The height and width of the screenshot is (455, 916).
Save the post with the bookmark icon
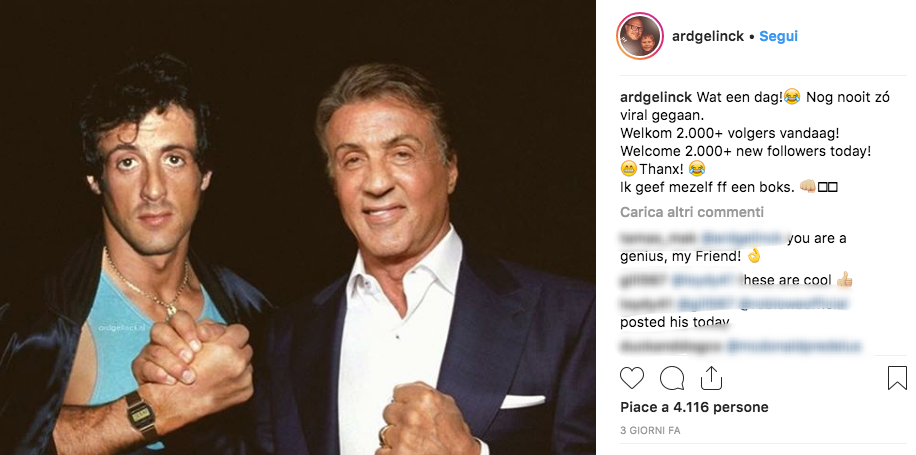click(897, 378)
